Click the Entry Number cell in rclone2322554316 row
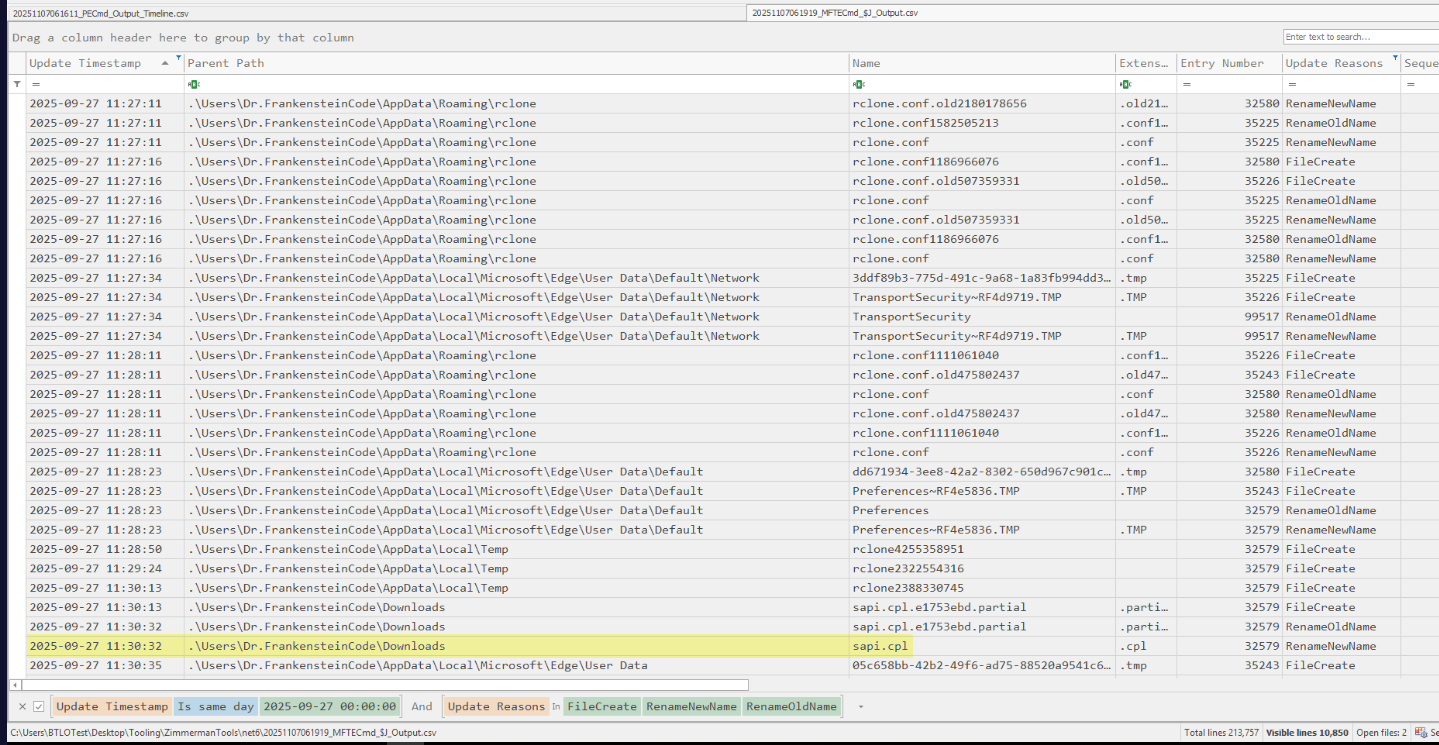Image resolution: width=1439 pixels, height=745 pixels. point(1229,568)
